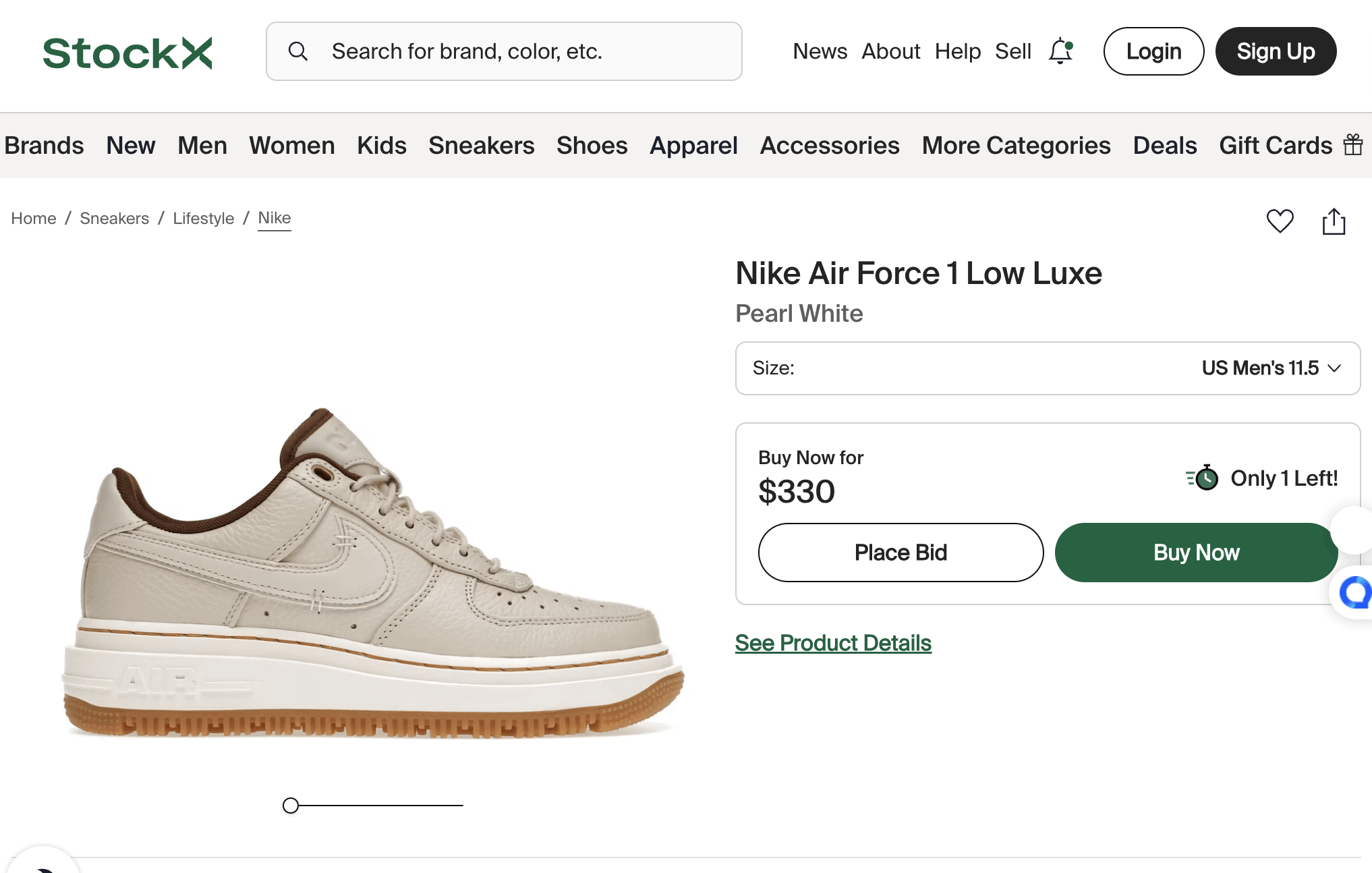Image resolution: width=1372 pixels, height=873 pixels.
Task: Open the Men category
Action: pyautogui.click(x=202, y=146)
